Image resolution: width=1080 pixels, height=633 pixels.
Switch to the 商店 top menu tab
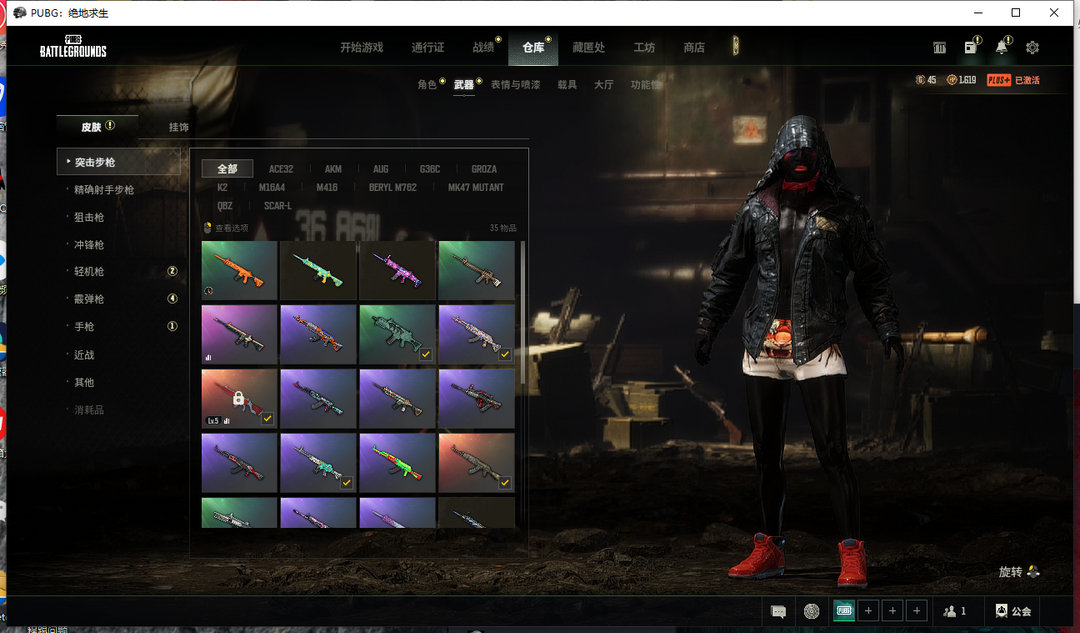click(694, 48)
